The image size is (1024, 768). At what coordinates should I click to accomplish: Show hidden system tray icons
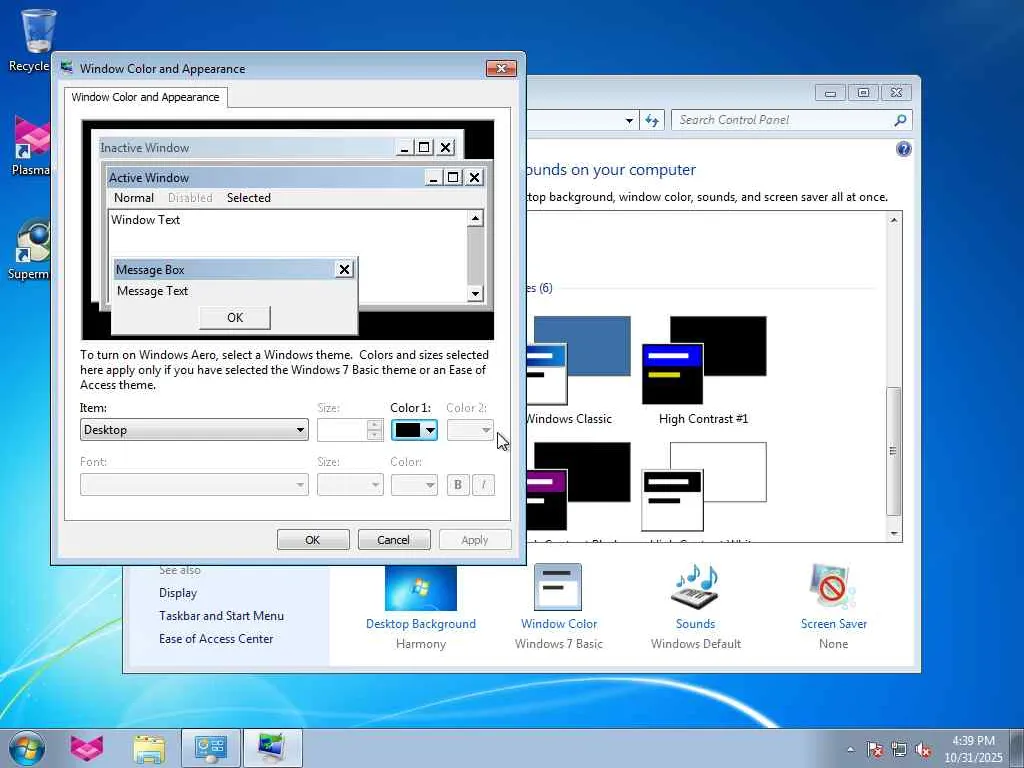tap(850, 749)
